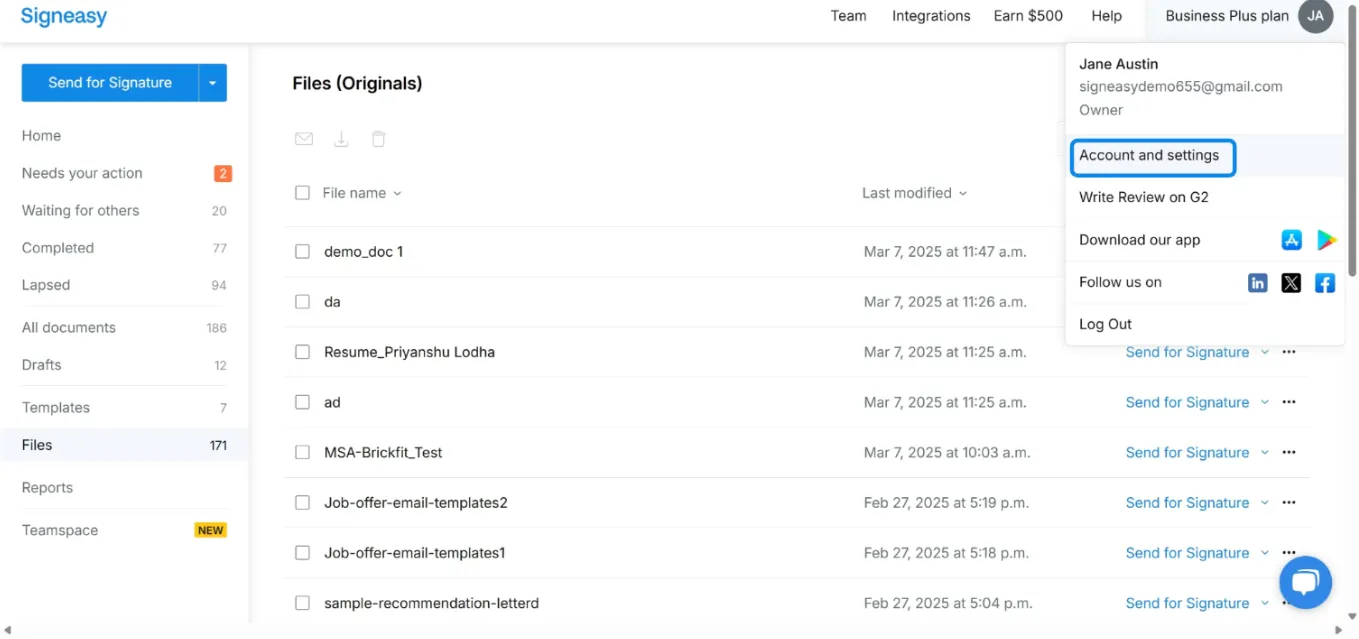Send ad file for Signature link
The image size is (1359, 639).
click(1187, 402)
